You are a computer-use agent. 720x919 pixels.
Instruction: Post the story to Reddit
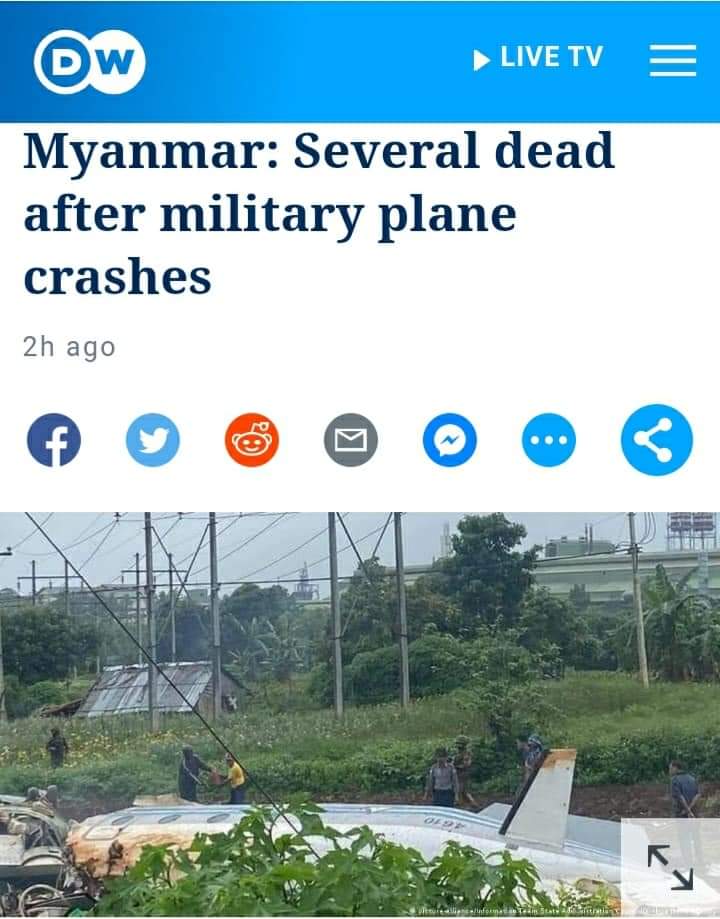[x=252, y=440]
